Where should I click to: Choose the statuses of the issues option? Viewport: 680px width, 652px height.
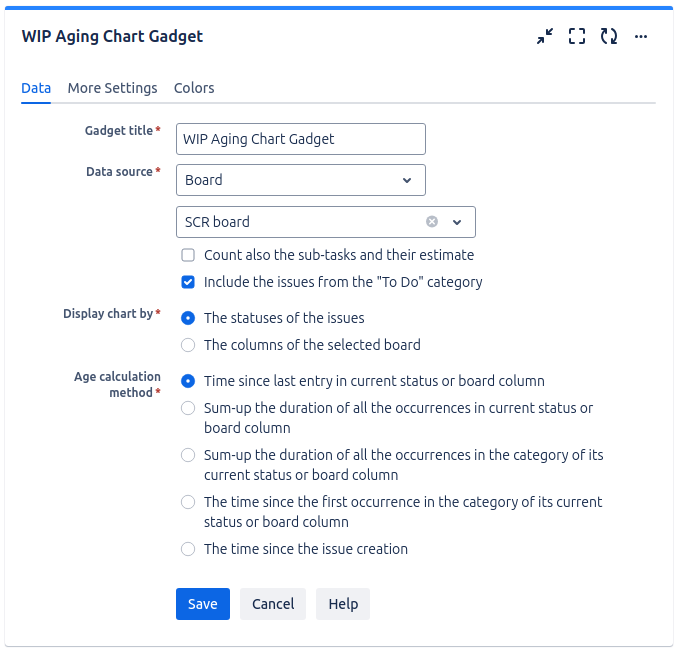tap(188, 318)
